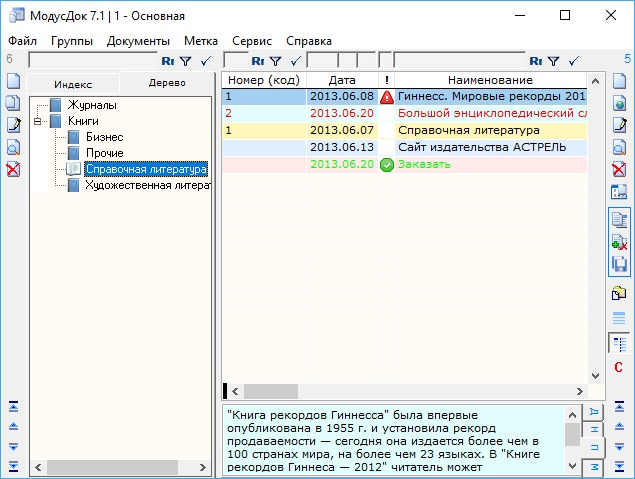Image resolution: width=635 pixels, height=479 pixels.
Task: Click the search magnifier icon in left toolbar
Action: 13,147
